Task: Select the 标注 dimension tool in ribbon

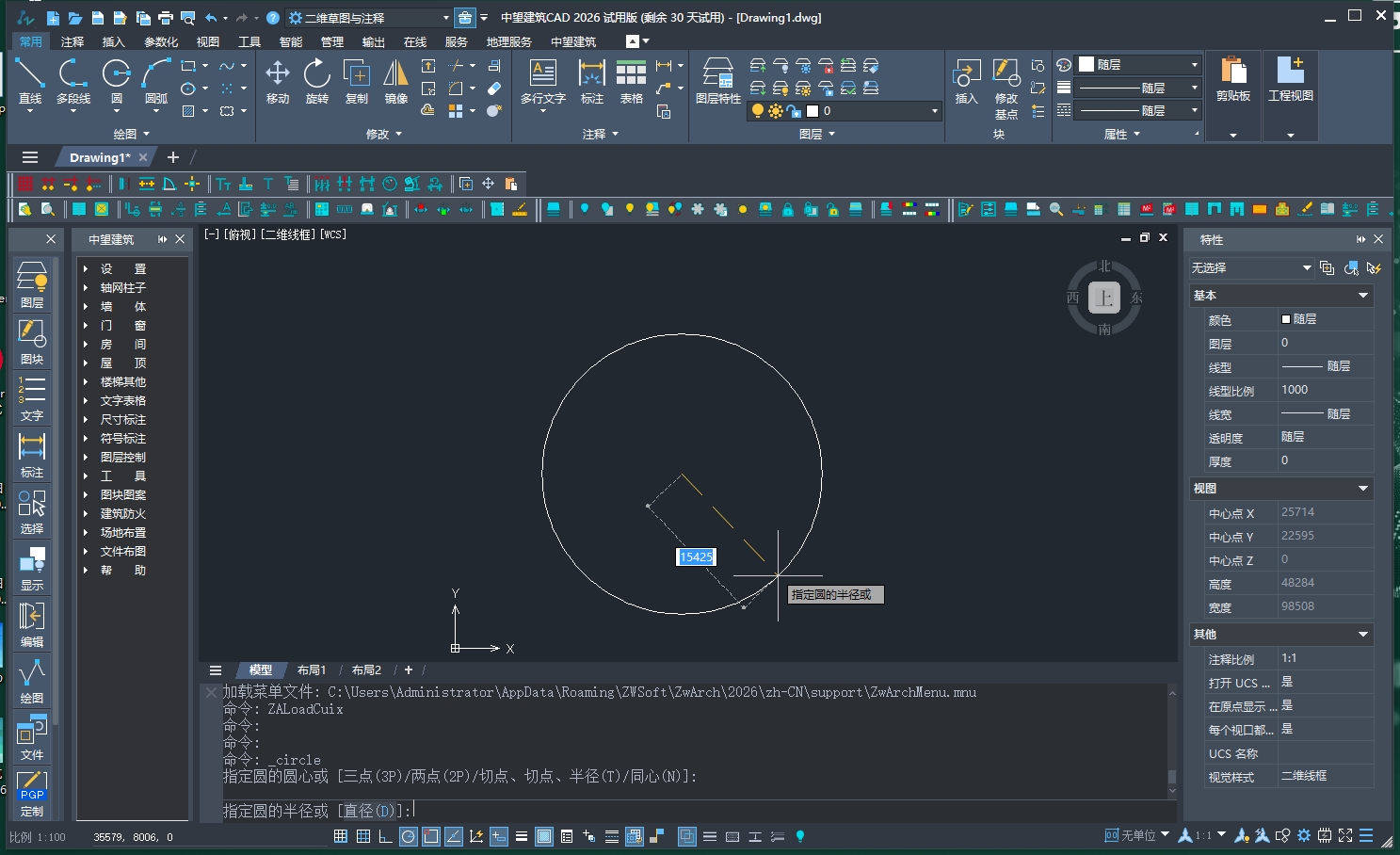Action: 592,81
